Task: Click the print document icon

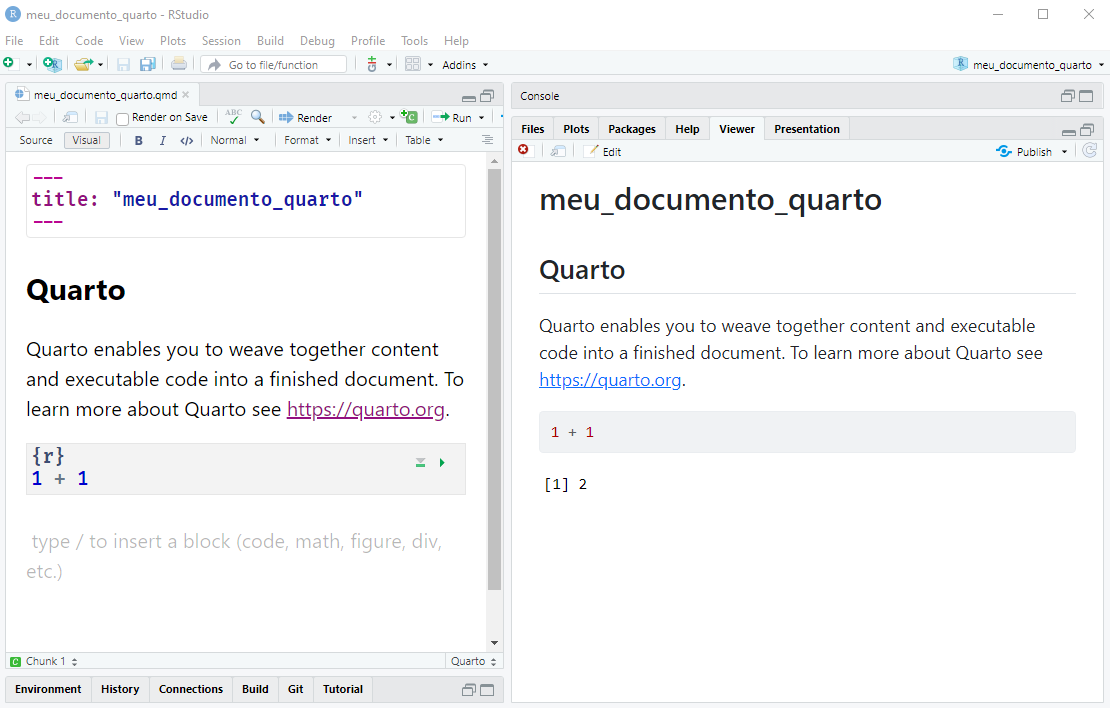Action: click(x=178, y=65)
